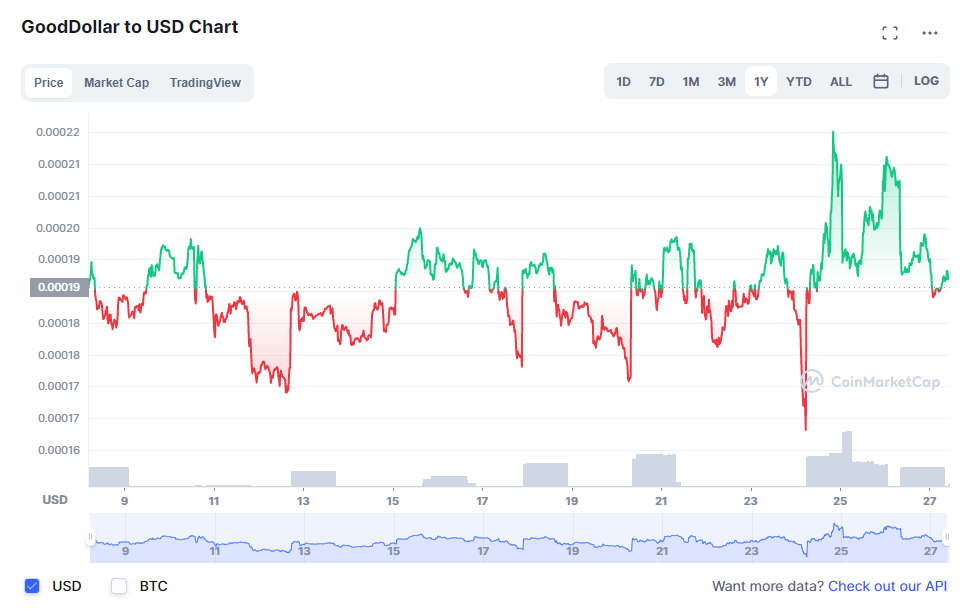Switch to the TradingView tab
The width and height of the screenshot is (973, 611).
click(205, 83)
